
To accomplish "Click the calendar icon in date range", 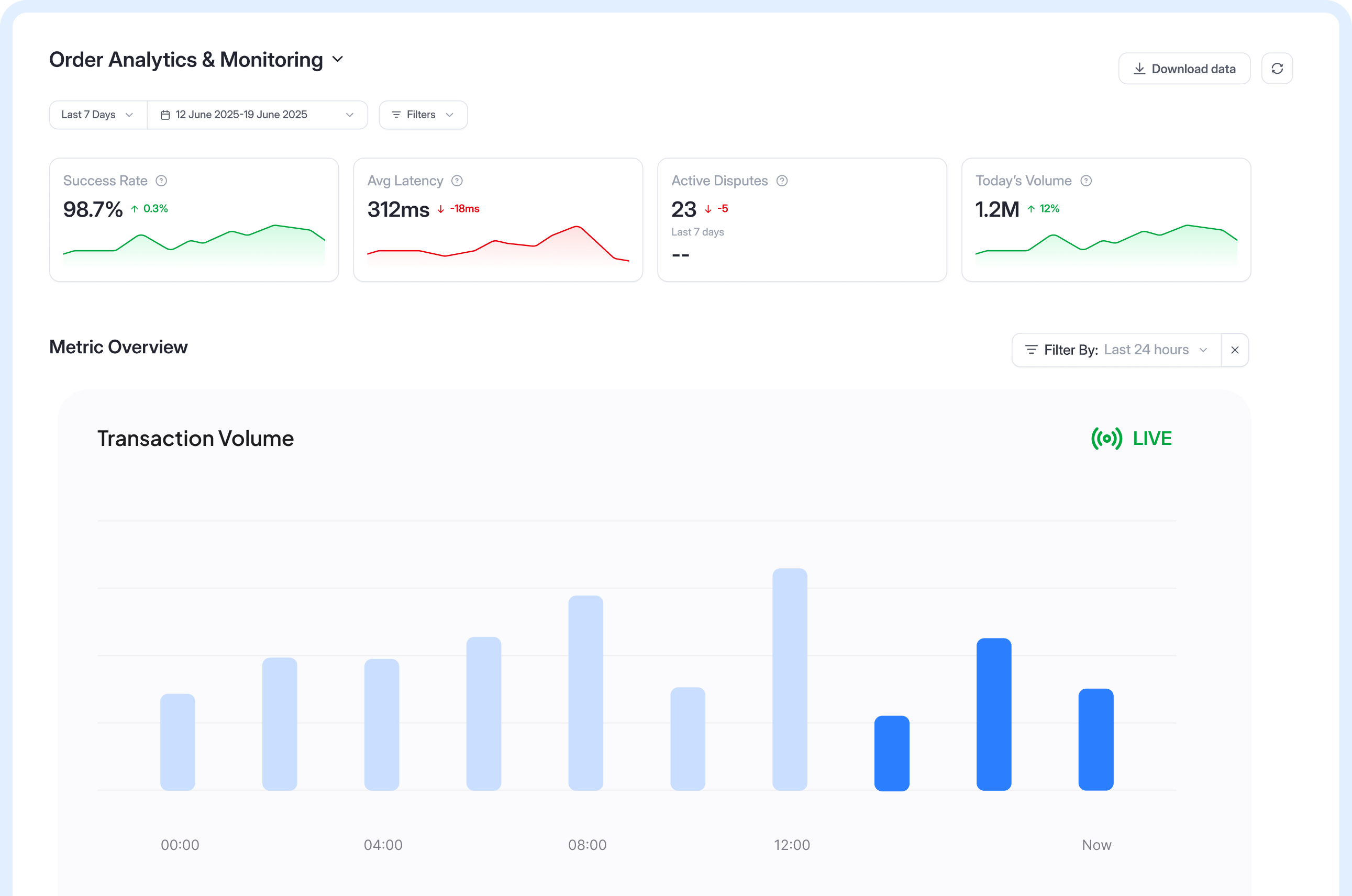I will click(x=165, y=115).
